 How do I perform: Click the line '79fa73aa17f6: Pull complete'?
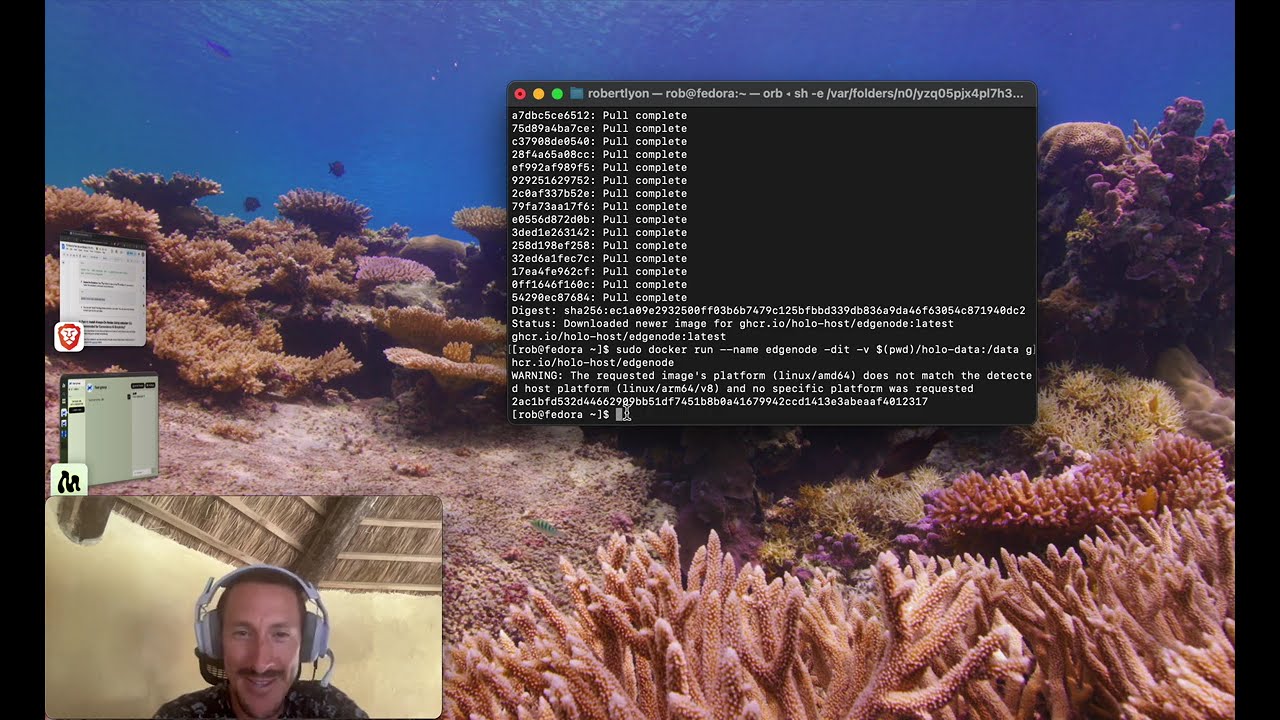pyautogui.click(x=599, y=206)
